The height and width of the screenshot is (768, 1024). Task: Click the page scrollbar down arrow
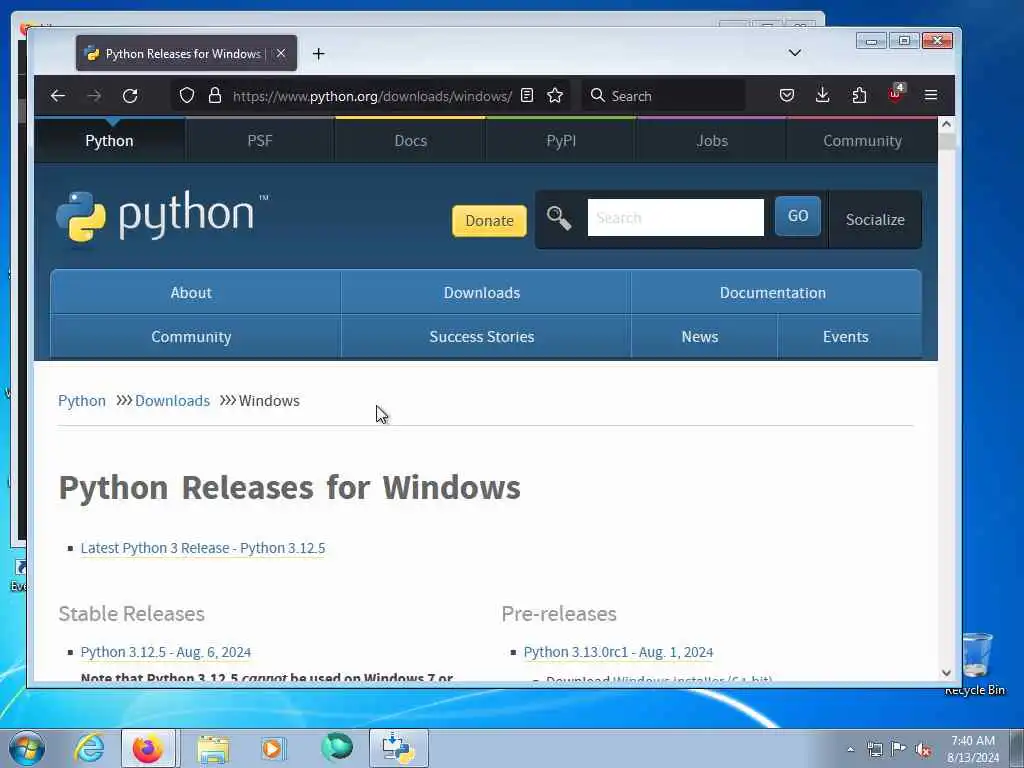(x=946, y=673)
